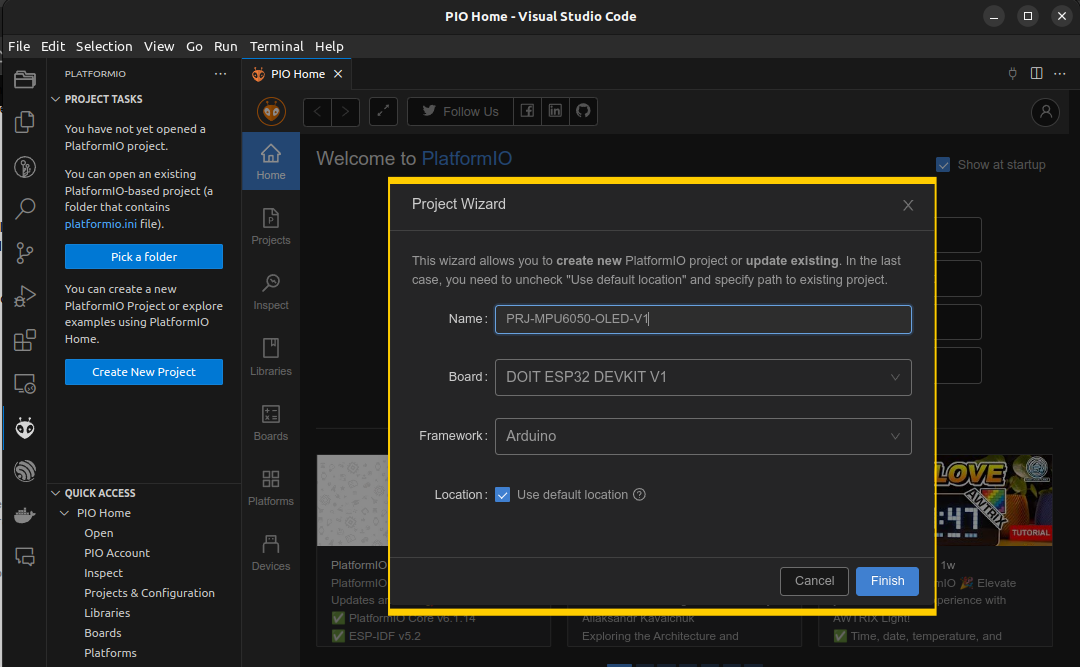Open the Facebook icon link
Screen dimensions: 1080x667
click(528, 111)
